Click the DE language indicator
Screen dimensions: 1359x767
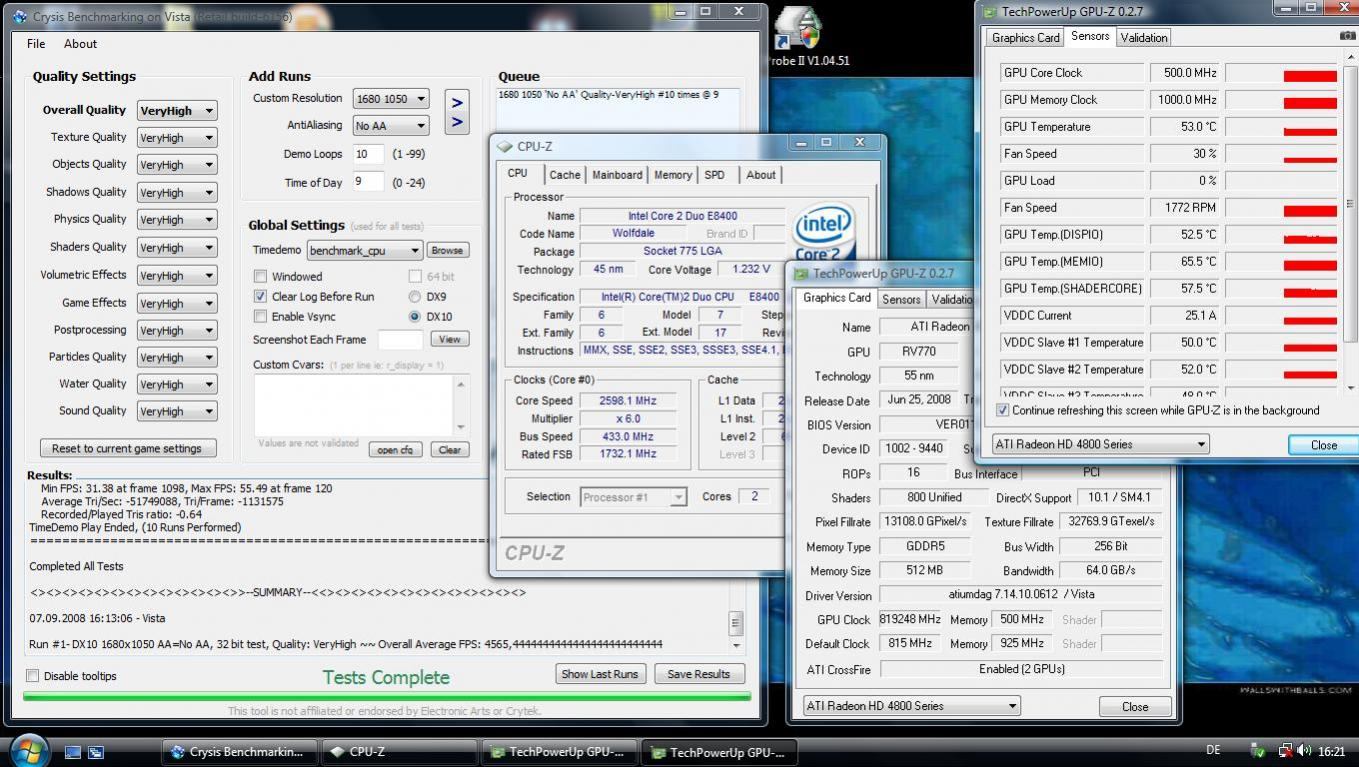(1214, 750)
